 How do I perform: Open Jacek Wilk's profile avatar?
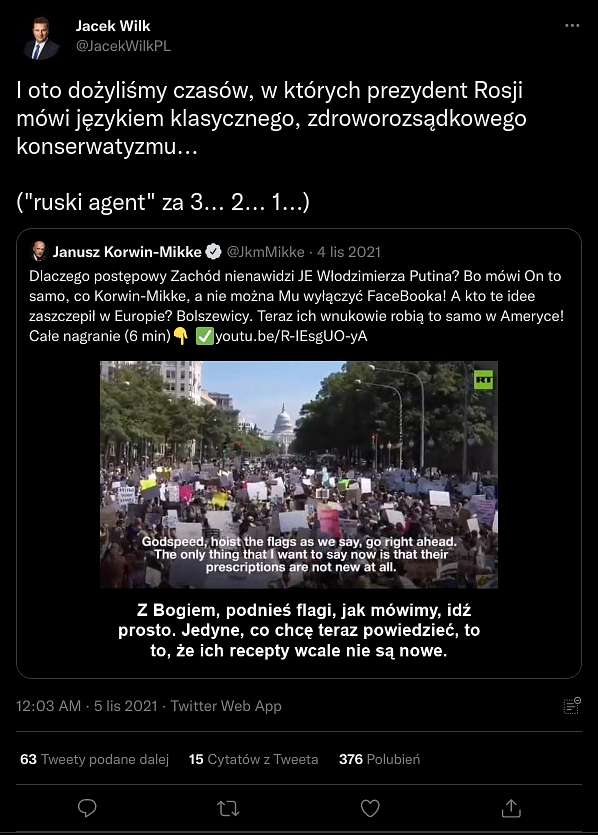[x=40, y=38]
